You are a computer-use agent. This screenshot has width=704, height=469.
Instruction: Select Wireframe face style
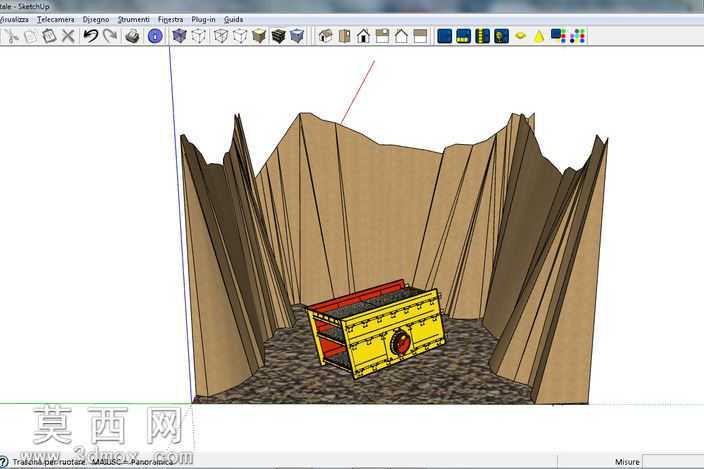(x=221, y=36)
